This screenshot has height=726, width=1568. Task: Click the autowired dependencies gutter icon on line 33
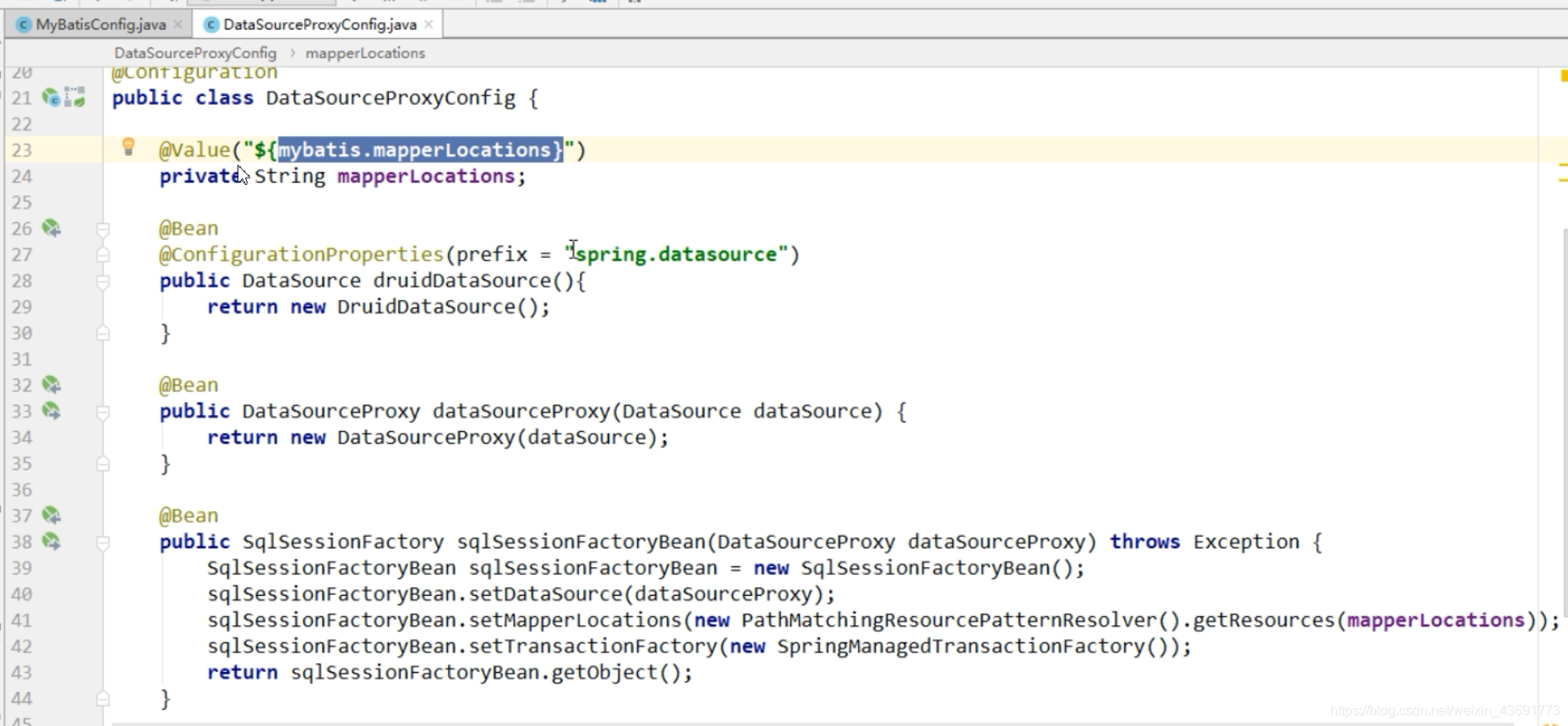(52, 412)
